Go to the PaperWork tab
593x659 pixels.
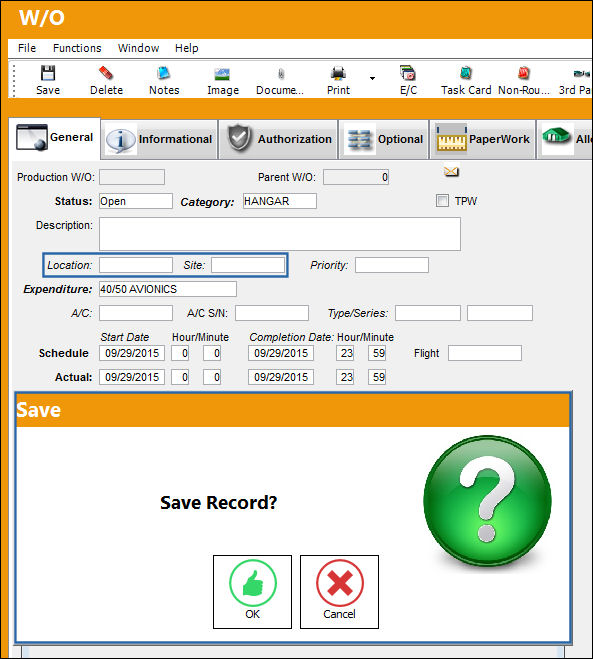click(x=482, y=139)
